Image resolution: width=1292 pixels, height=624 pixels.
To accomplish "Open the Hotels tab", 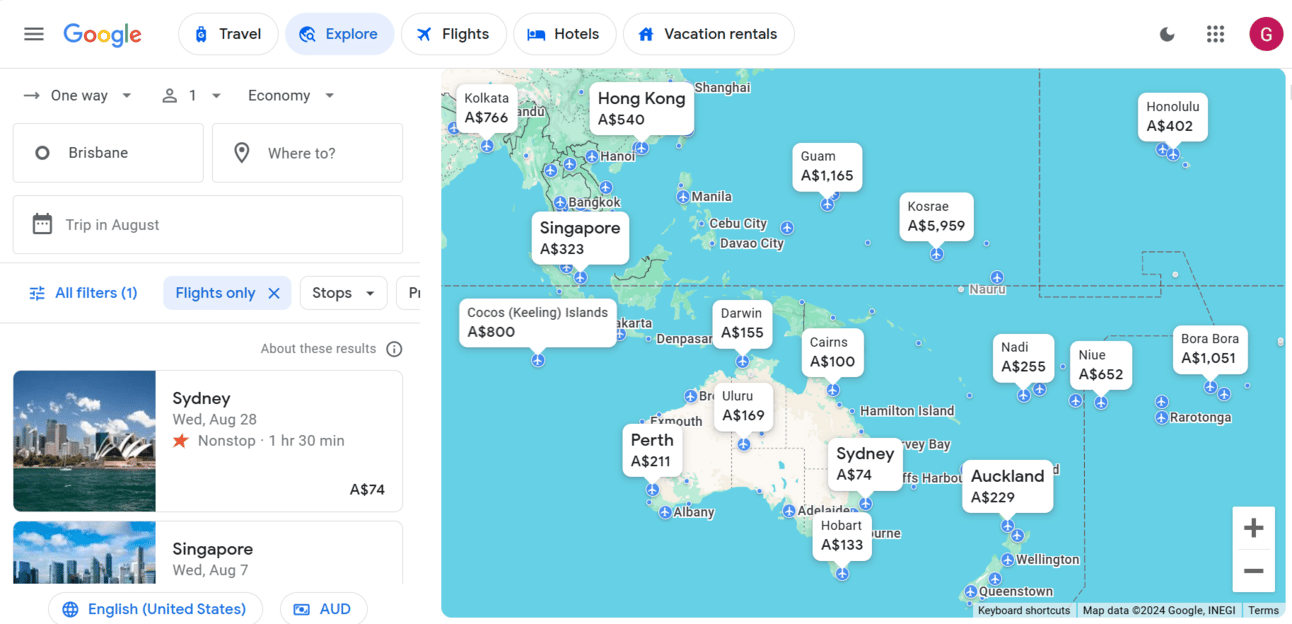I will point(564,34).
